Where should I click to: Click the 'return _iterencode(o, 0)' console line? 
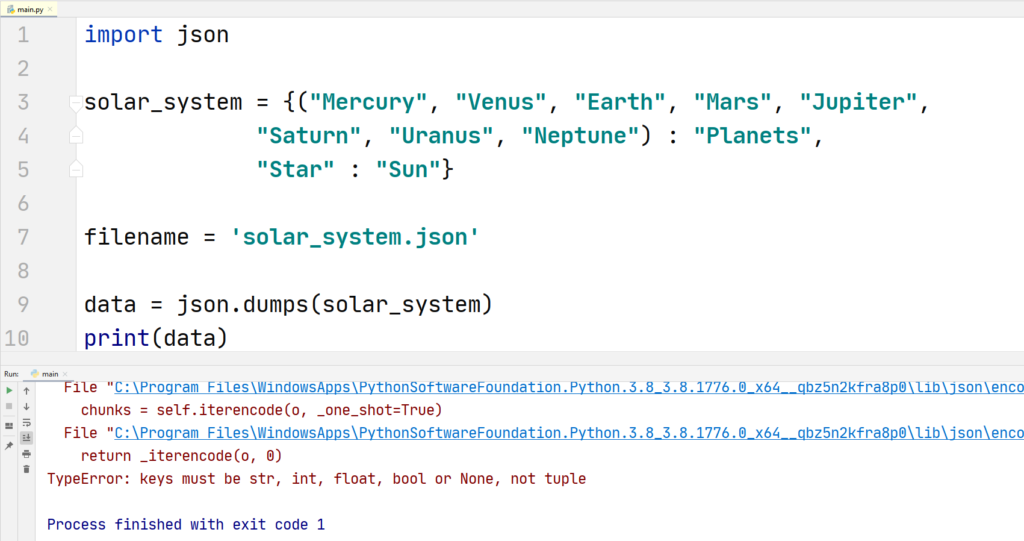click(182, 456)
